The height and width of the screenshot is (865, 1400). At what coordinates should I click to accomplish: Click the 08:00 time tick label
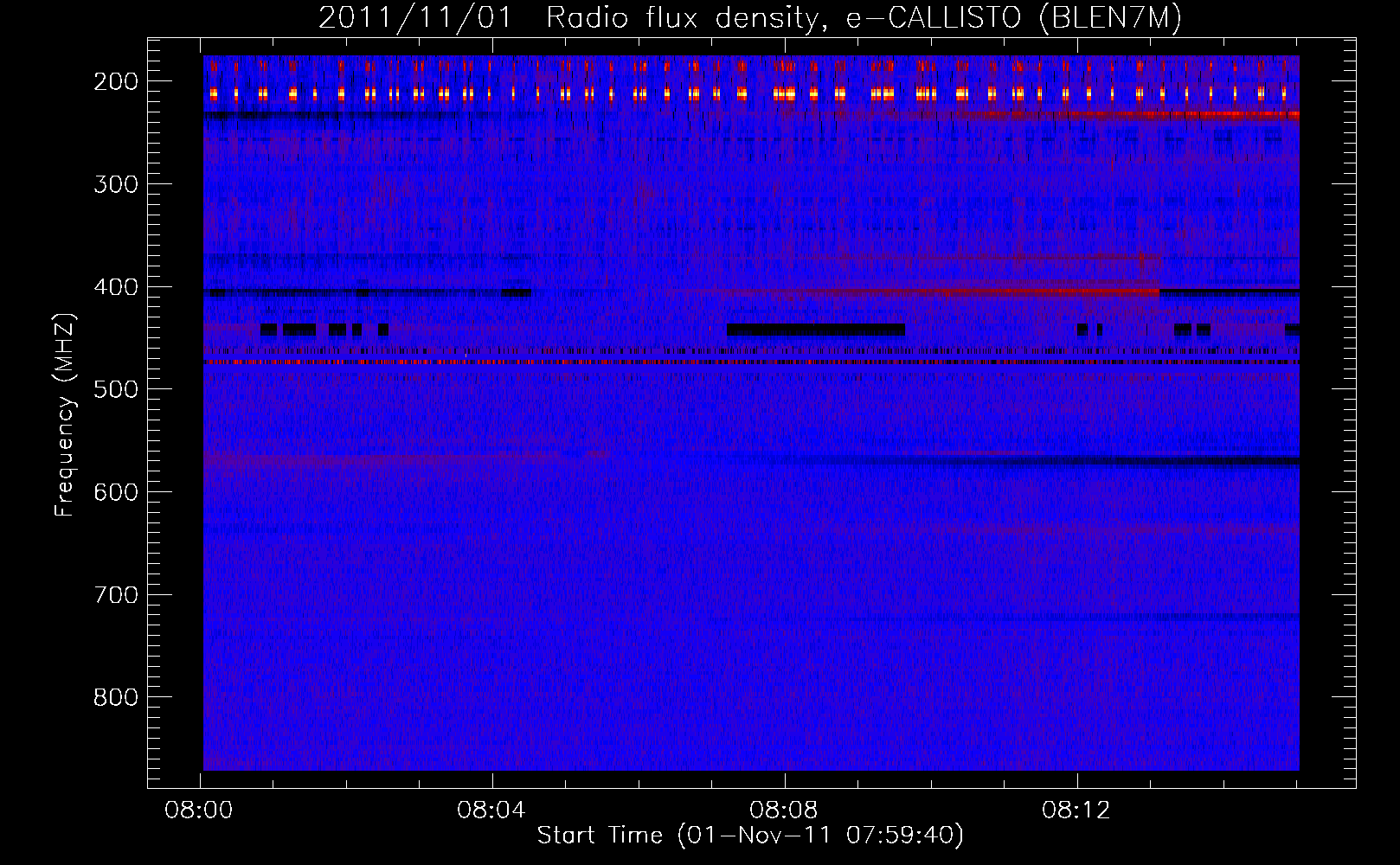[199, 811]
